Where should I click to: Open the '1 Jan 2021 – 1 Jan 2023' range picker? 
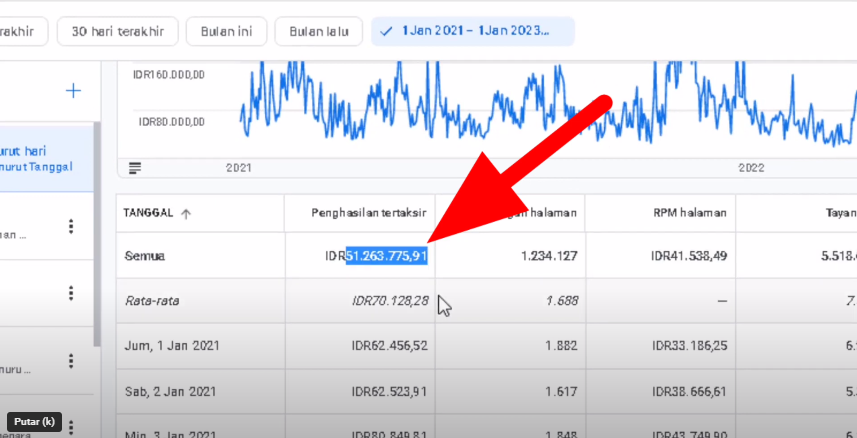476,31
